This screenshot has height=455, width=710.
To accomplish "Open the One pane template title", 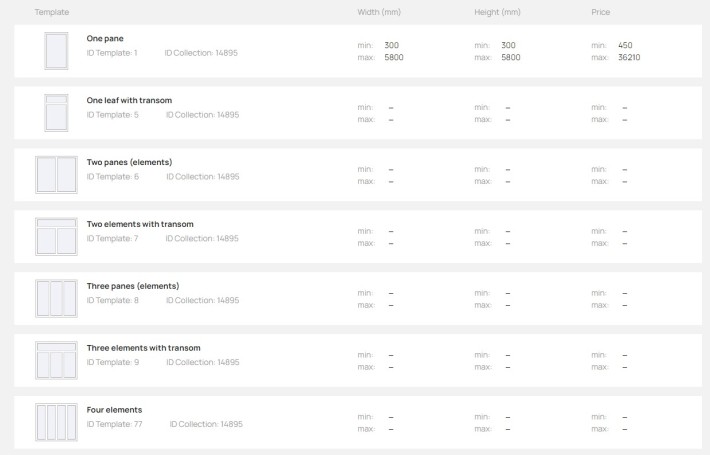I will (105, 38).
